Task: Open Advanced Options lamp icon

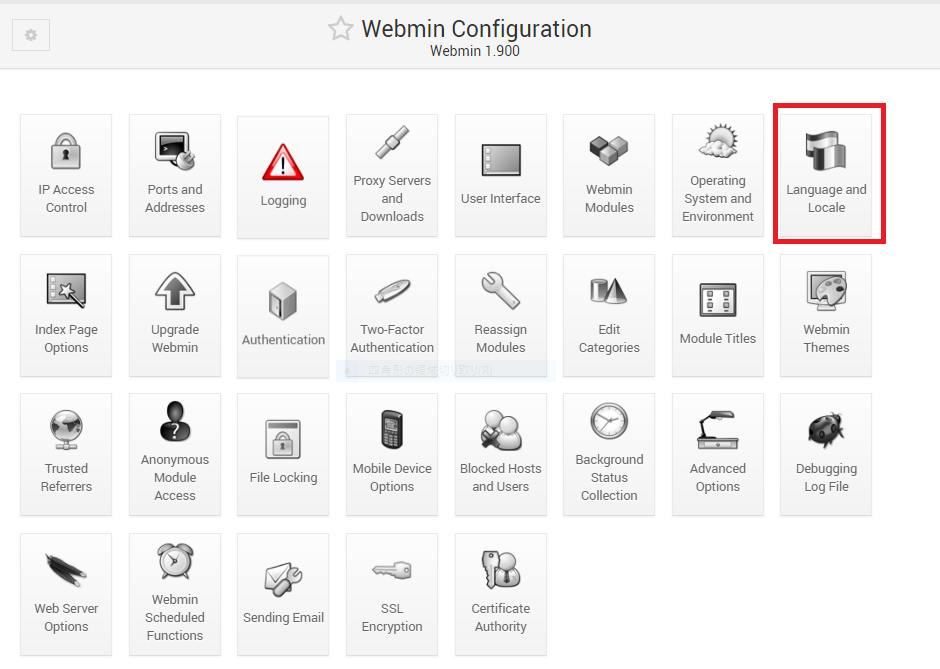Action: 718,430
